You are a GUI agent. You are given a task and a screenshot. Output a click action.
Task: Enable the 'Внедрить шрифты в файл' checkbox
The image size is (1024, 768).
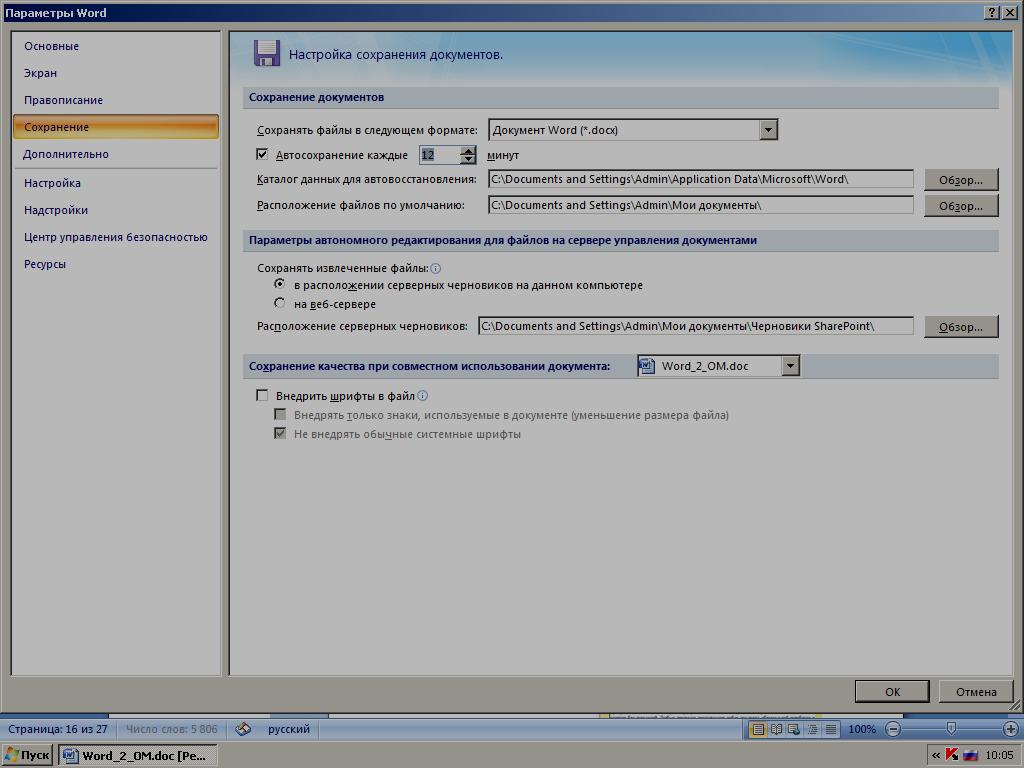262,395
